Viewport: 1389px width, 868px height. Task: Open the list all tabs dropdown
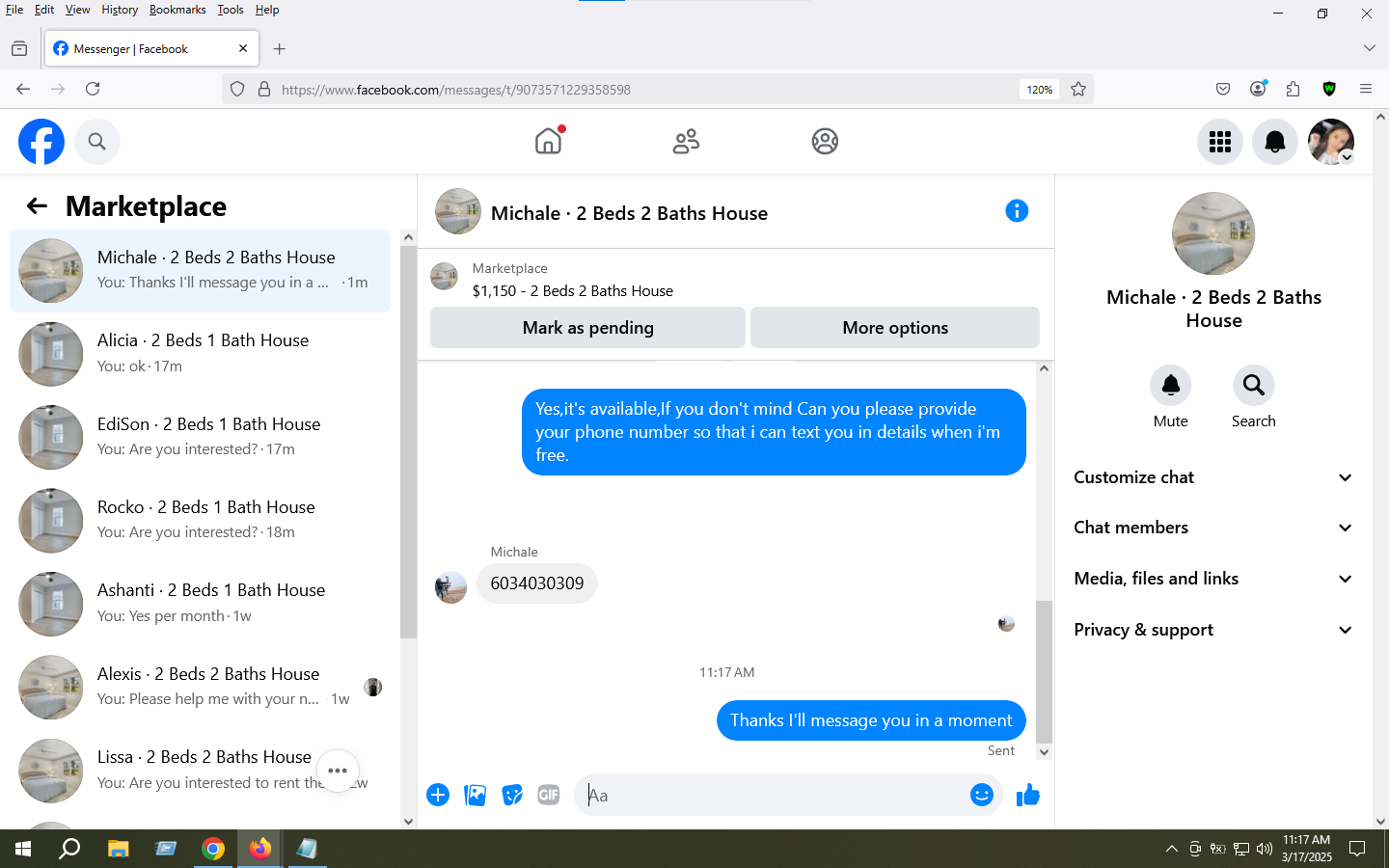coord(1370,48)
